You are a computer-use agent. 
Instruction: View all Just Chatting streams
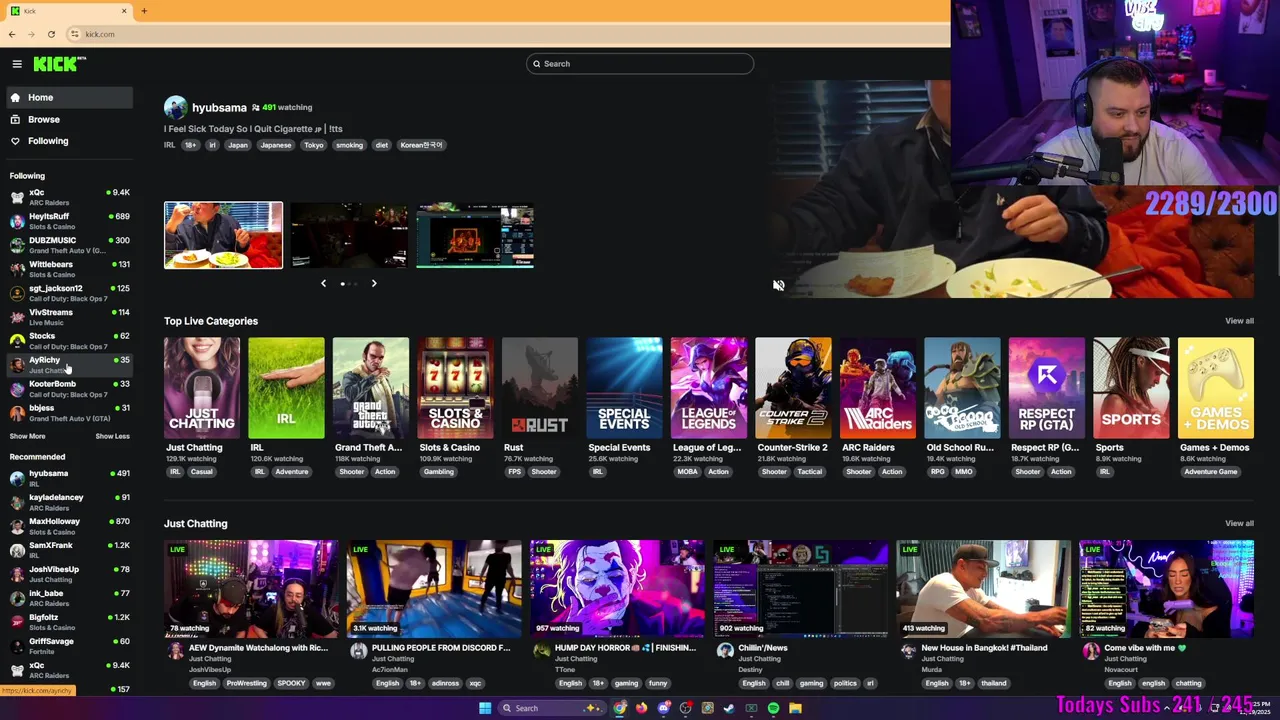click(1239, 523)
